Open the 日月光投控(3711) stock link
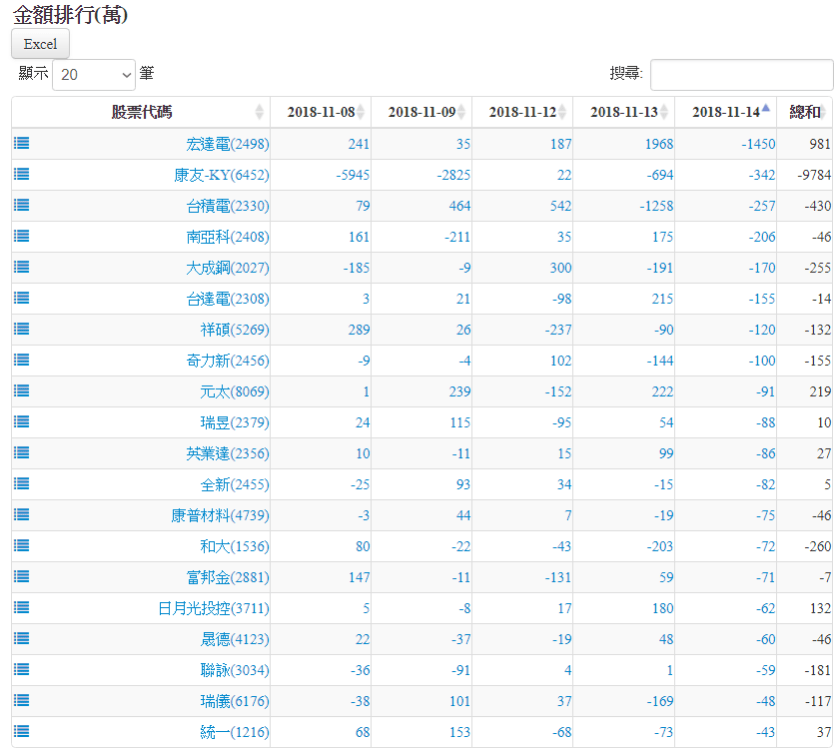840x753 pixels. [x=213, y=609]
